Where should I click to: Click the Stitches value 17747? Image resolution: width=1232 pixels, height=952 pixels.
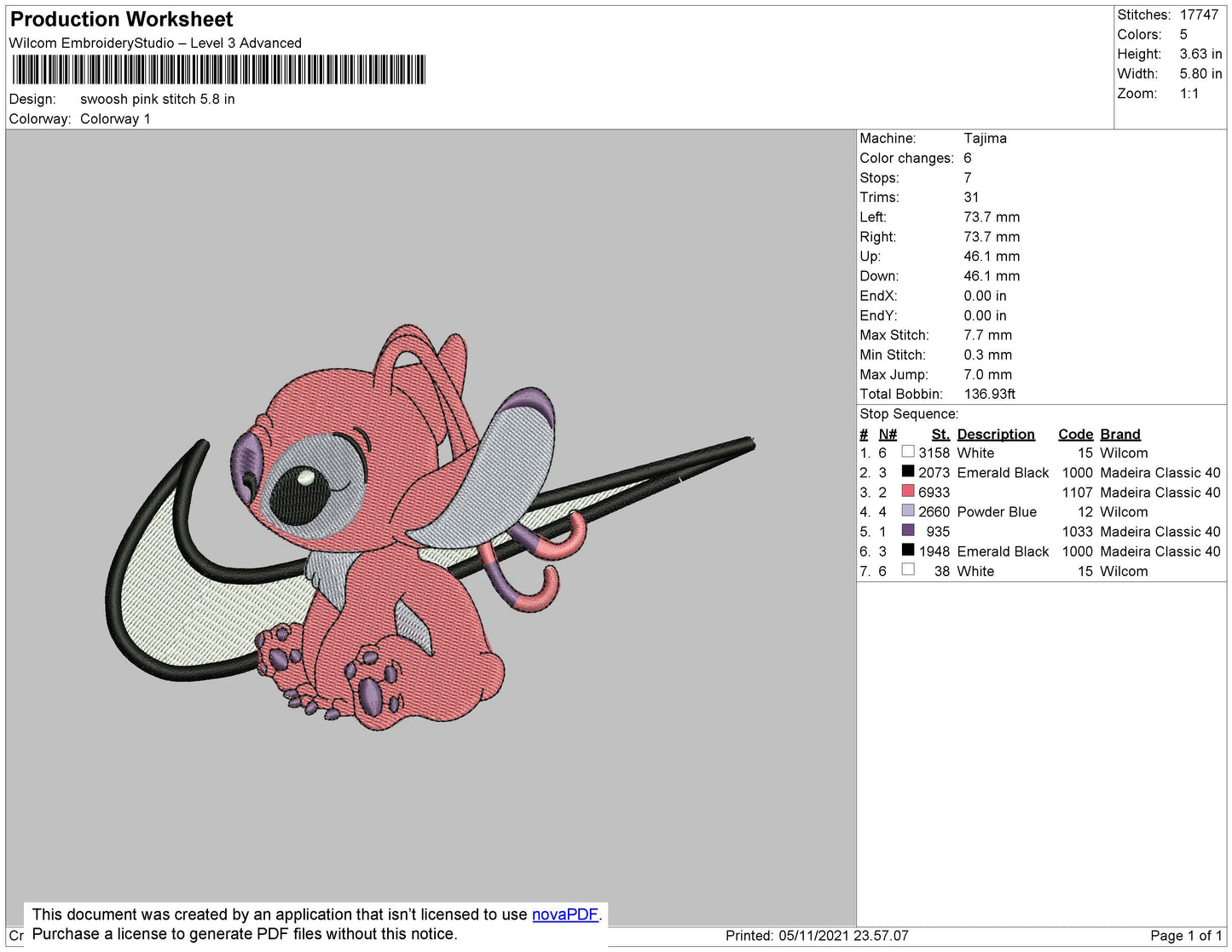(x=1199, y=14)
